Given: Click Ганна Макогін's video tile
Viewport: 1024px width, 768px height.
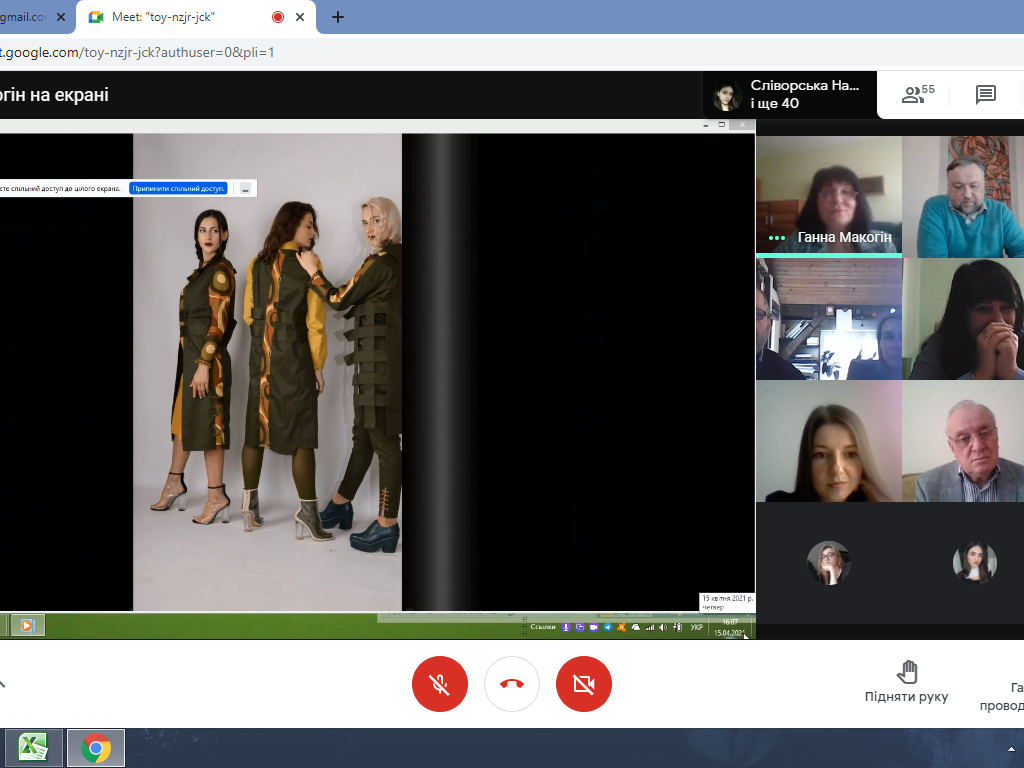Looking at the screenshot, I should (828, 196).
